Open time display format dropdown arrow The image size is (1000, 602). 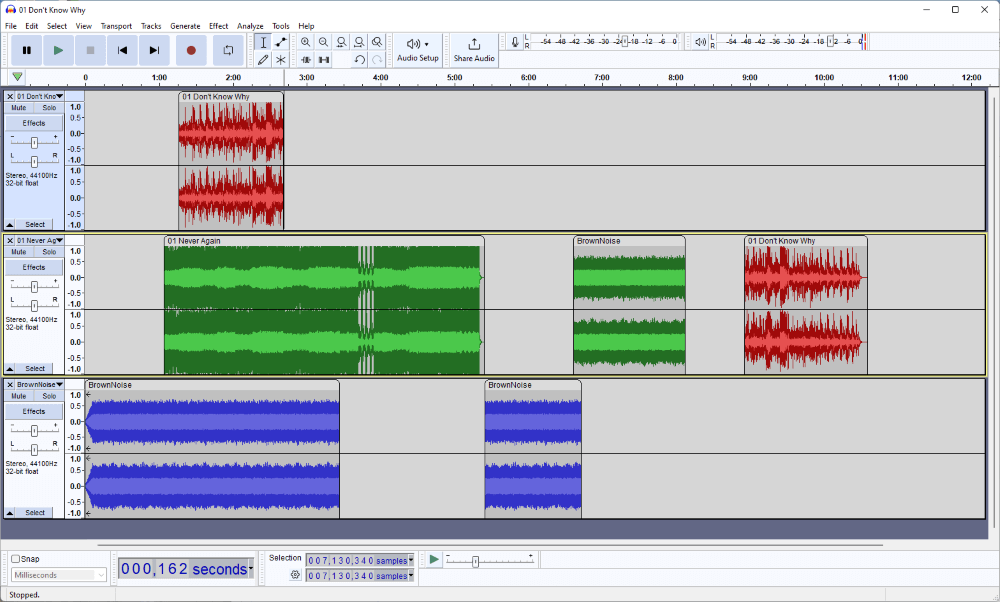251,568
